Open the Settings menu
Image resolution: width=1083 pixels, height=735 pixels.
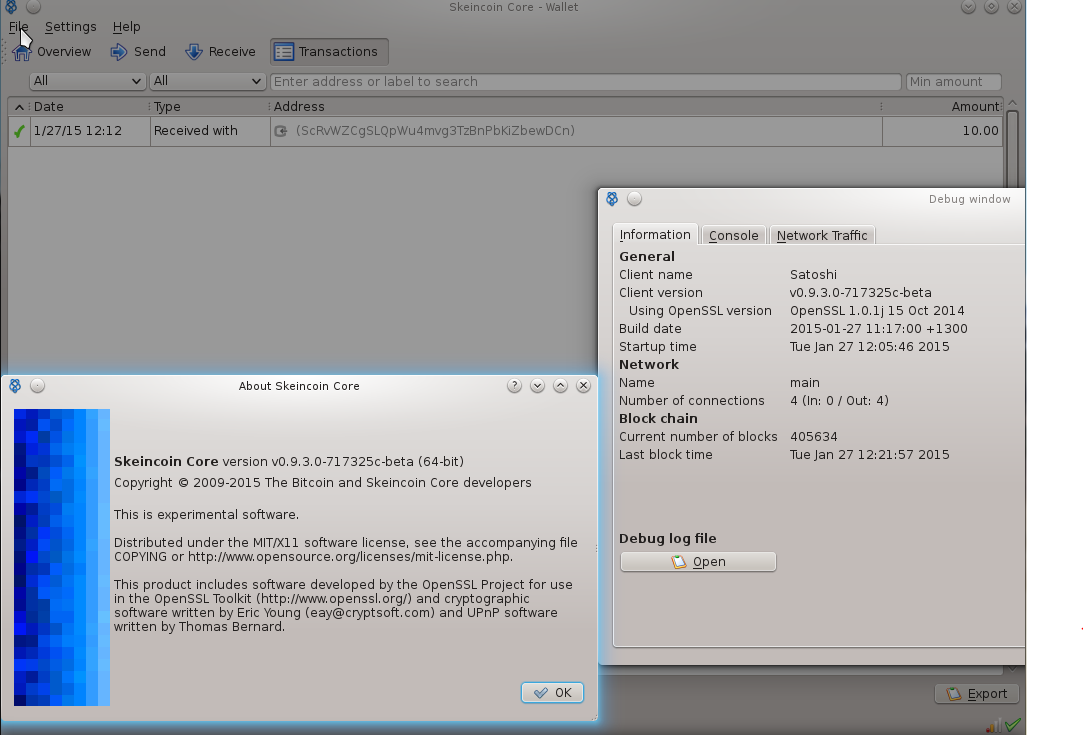click(x=70, y=27)
